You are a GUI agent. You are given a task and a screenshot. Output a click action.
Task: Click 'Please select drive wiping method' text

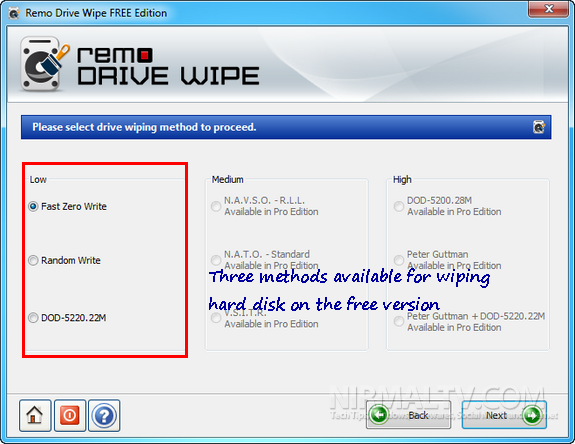click(x=144, y=127)
